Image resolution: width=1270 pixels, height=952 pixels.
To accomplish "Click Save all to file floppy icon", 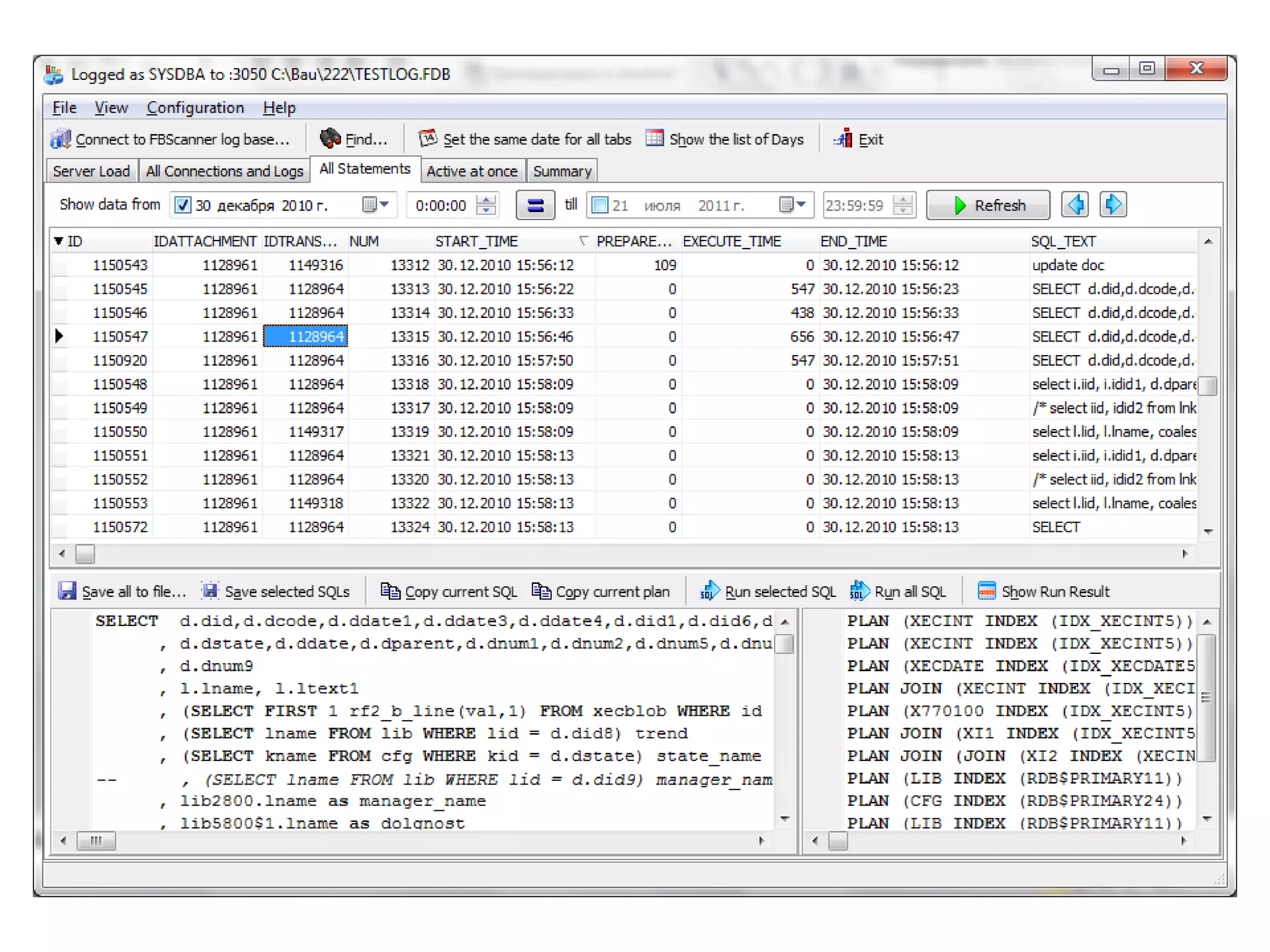I will pyautogui.click(x=67, y=591).
